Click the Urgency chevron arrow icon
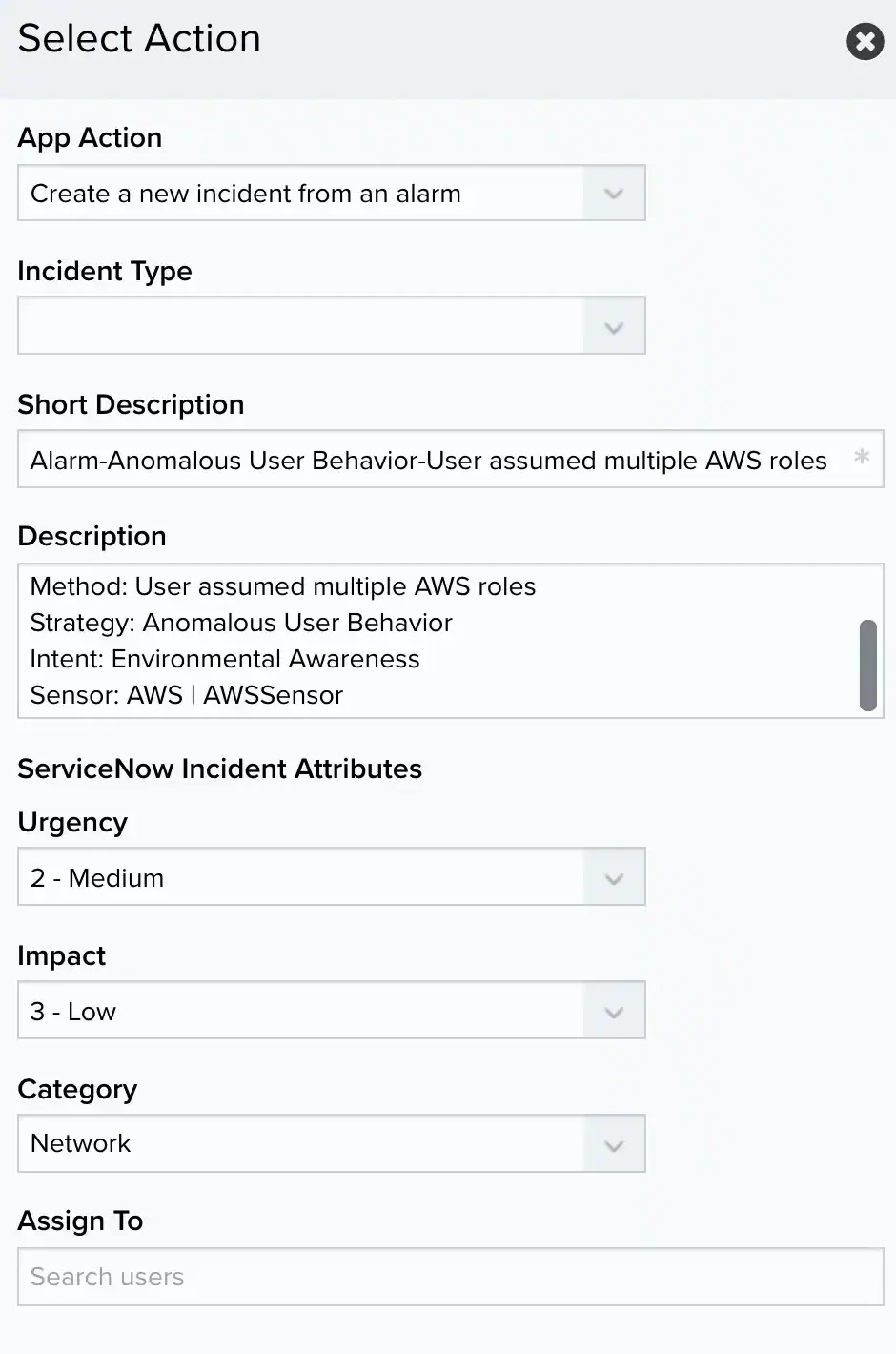The width and height of the screenshot is (896, 1354). pos(614,878)
